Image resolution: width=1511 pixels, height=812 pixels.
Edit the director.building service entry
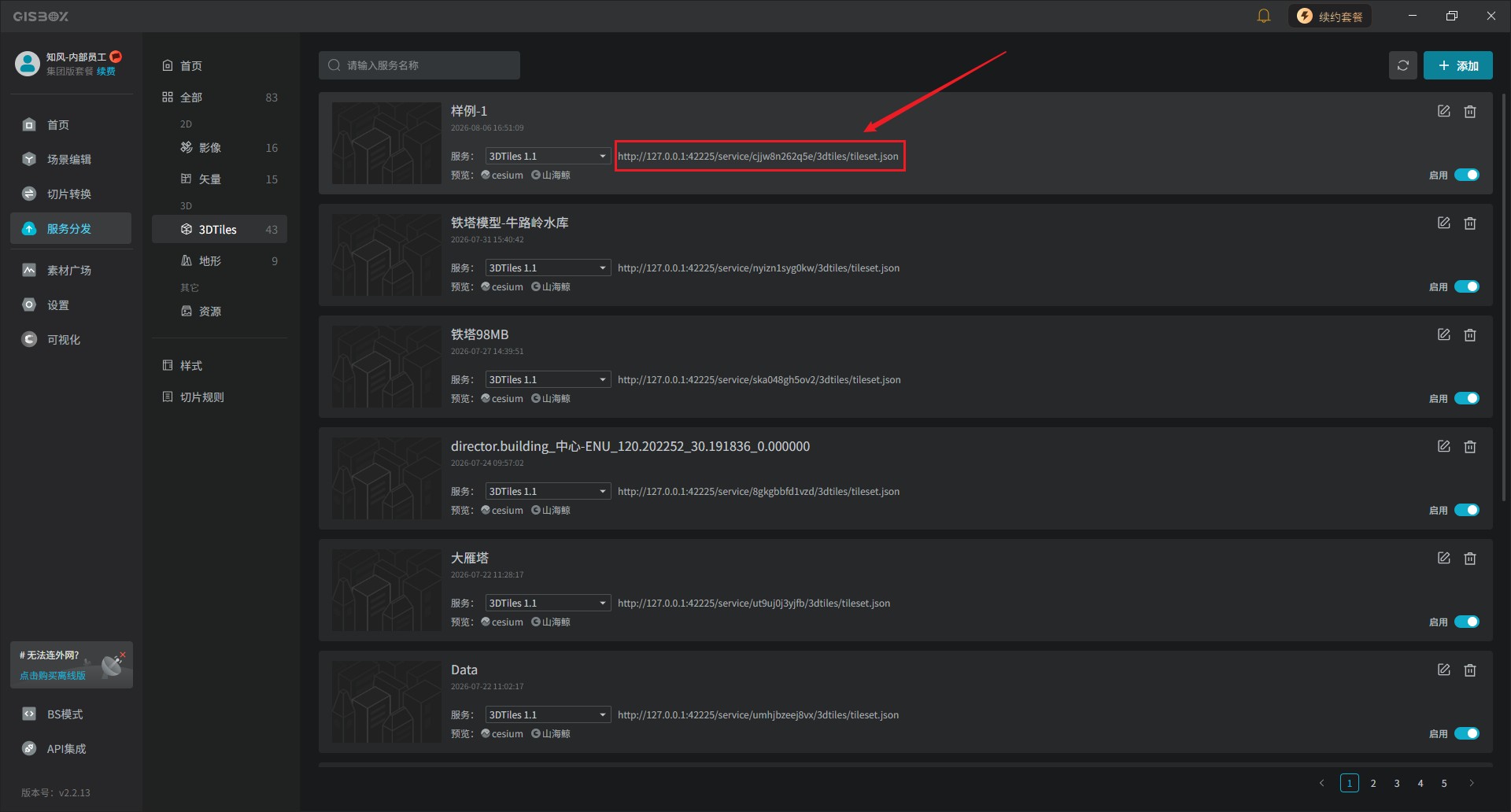point(1444,447)
